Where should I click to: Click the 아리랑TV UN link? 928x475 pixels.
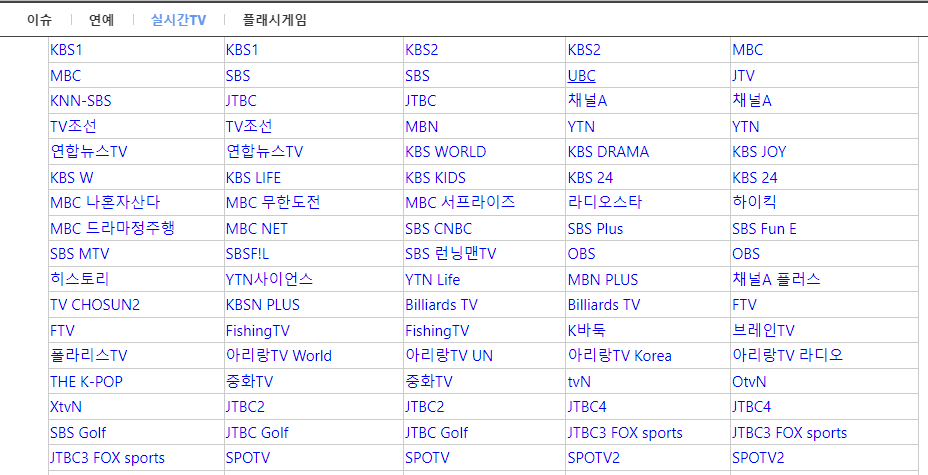point(449,356)
